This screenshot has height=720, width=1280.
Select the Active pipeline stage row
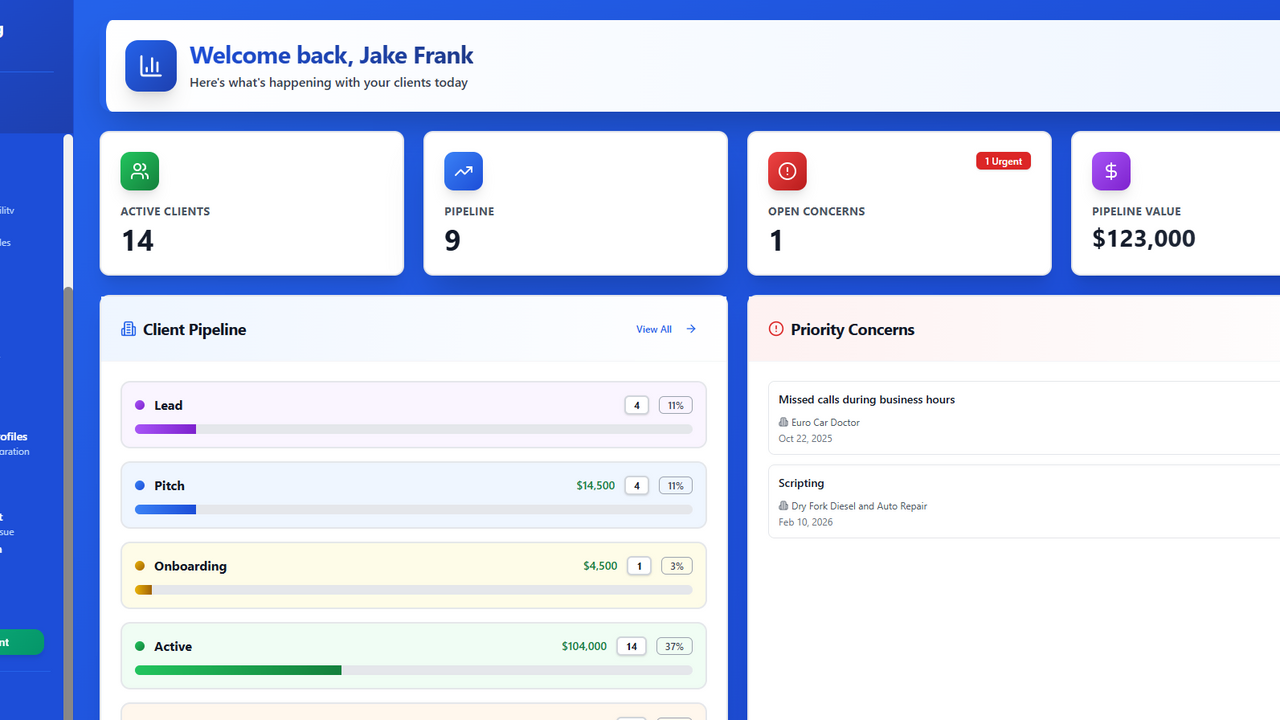(414, 656)
